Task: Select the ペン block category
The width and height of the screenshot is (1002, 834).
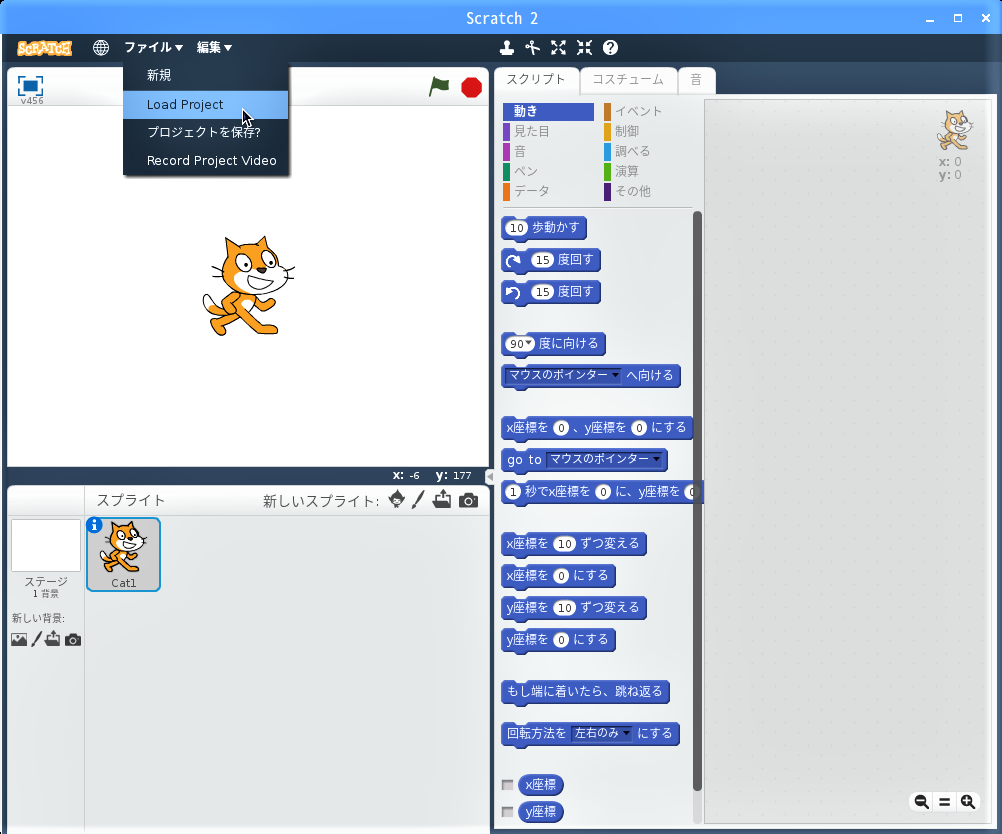Action: click(x=548, y=171)
